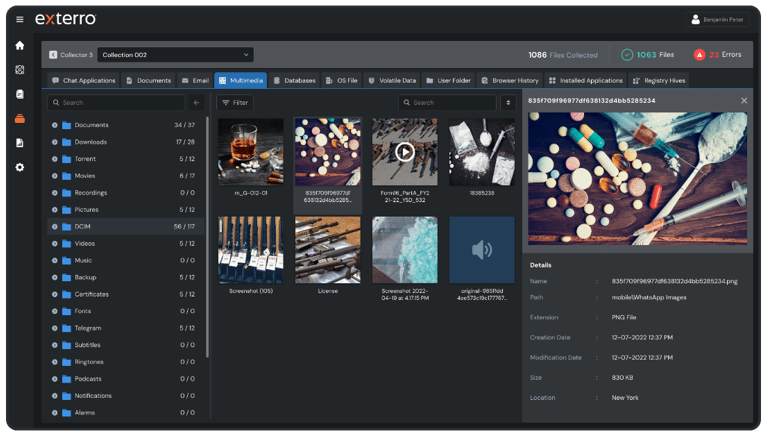Viewport: 768px width, 436px height.
Task: Switch to the Databases tab
Action: (x=294, y=80)
